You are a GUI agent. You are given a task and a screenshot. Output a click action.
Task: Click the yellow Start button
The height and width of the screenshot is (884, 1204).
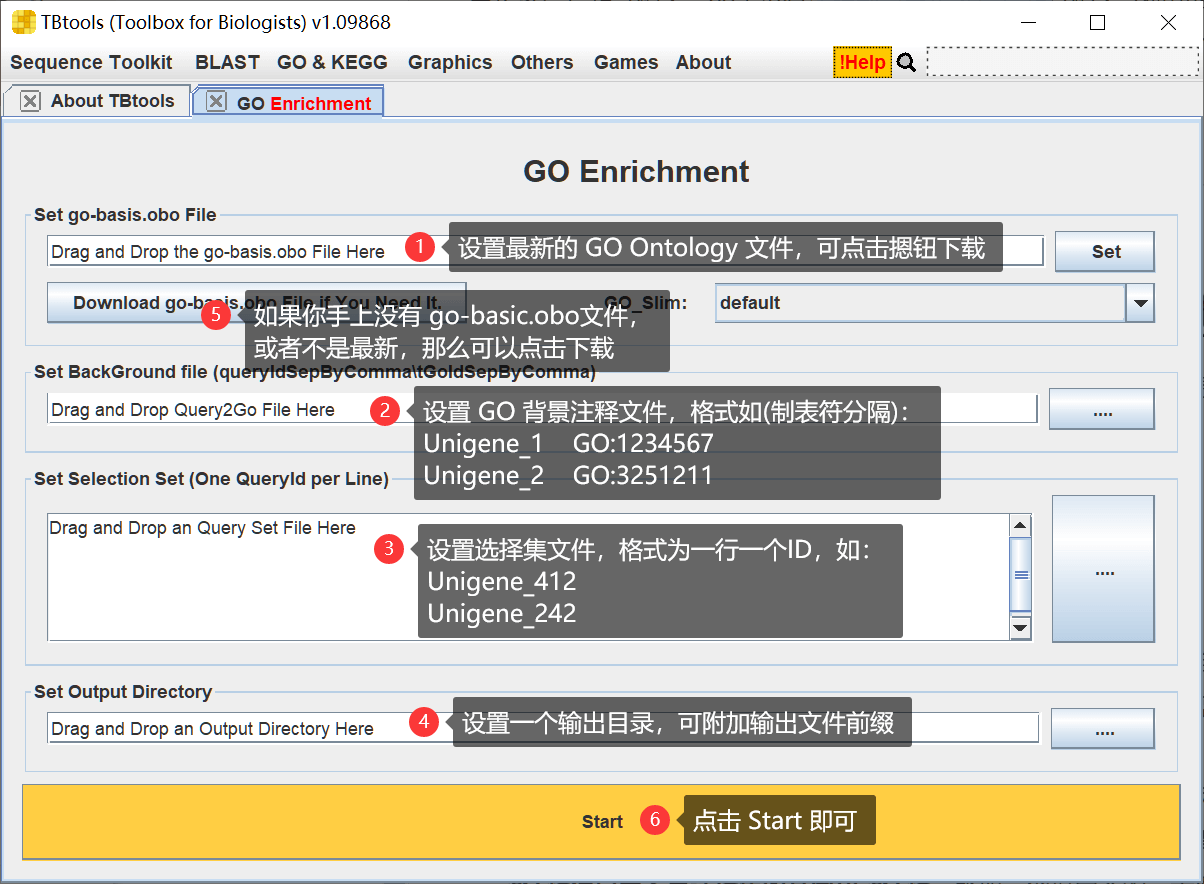point(602,822)
